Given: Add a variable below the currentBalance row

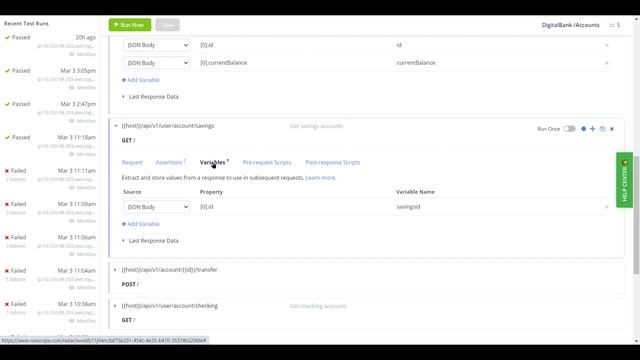Looking at the screenshot, I should coord(140,80).
